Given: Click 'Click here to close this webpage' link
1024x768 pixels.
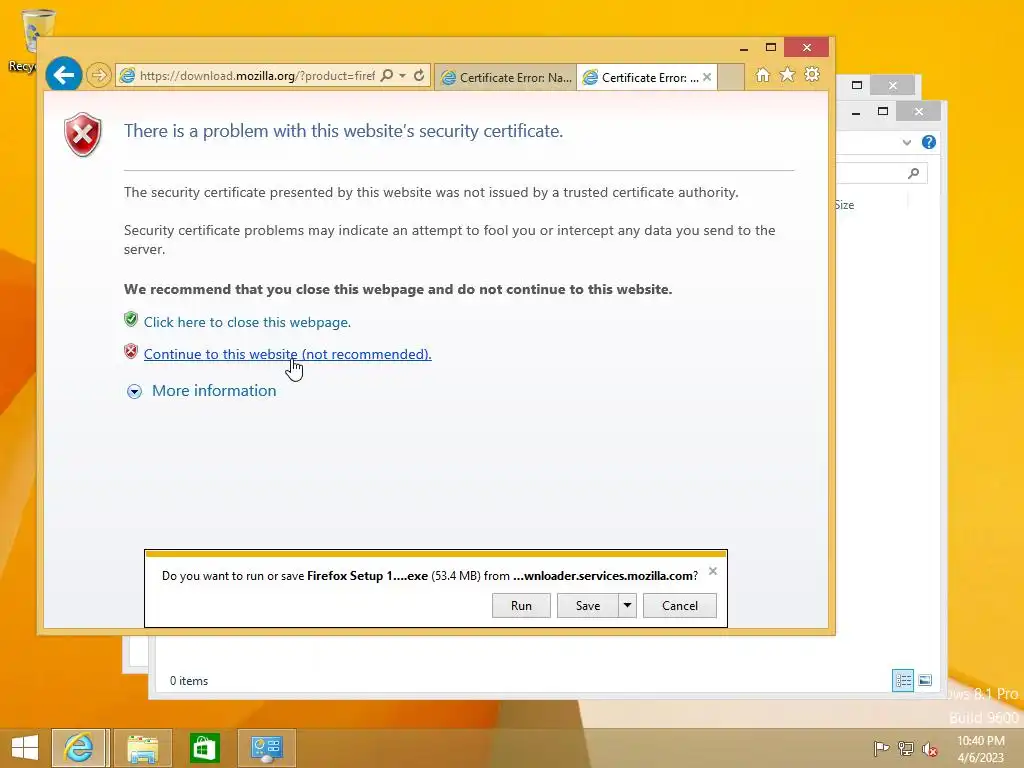Looking at the screenshot, I should (x=248, y=323).
